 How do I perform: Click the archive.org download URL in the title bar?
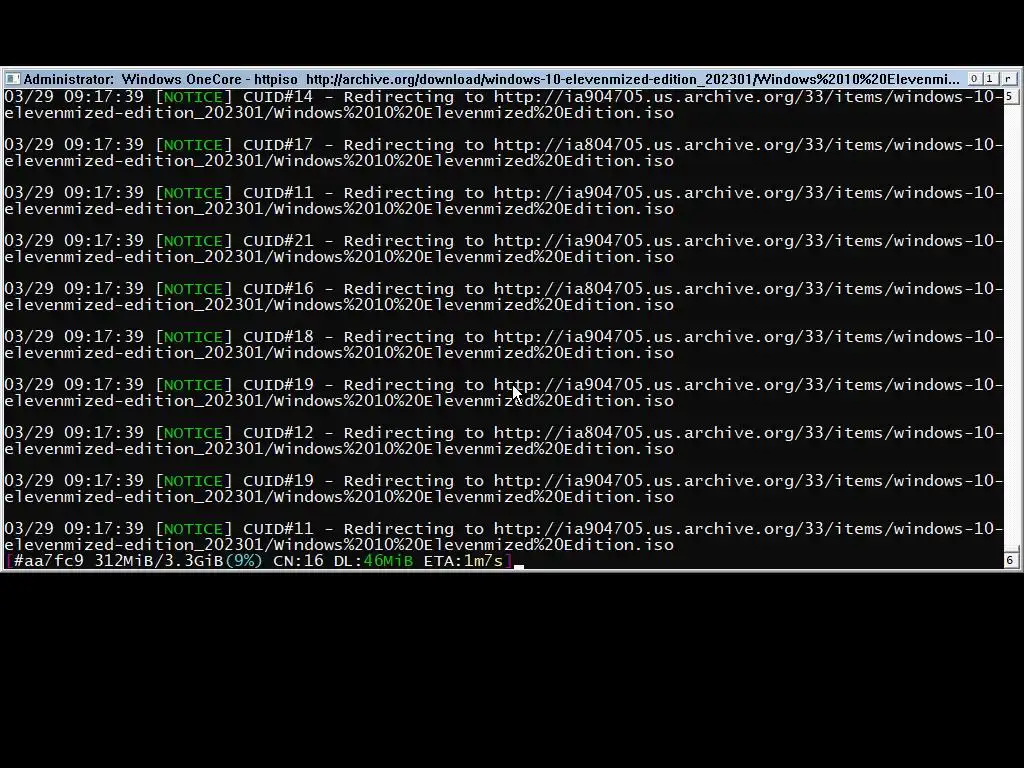click(632, 79)
